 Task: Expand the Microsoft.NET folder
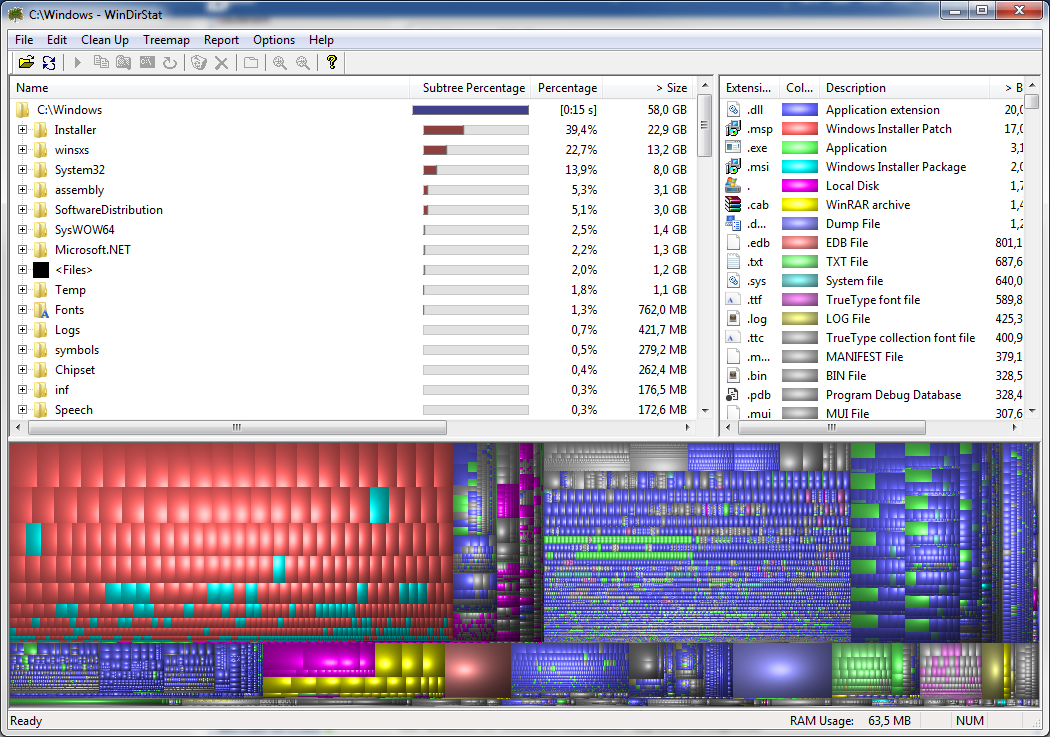click(23, 250)
